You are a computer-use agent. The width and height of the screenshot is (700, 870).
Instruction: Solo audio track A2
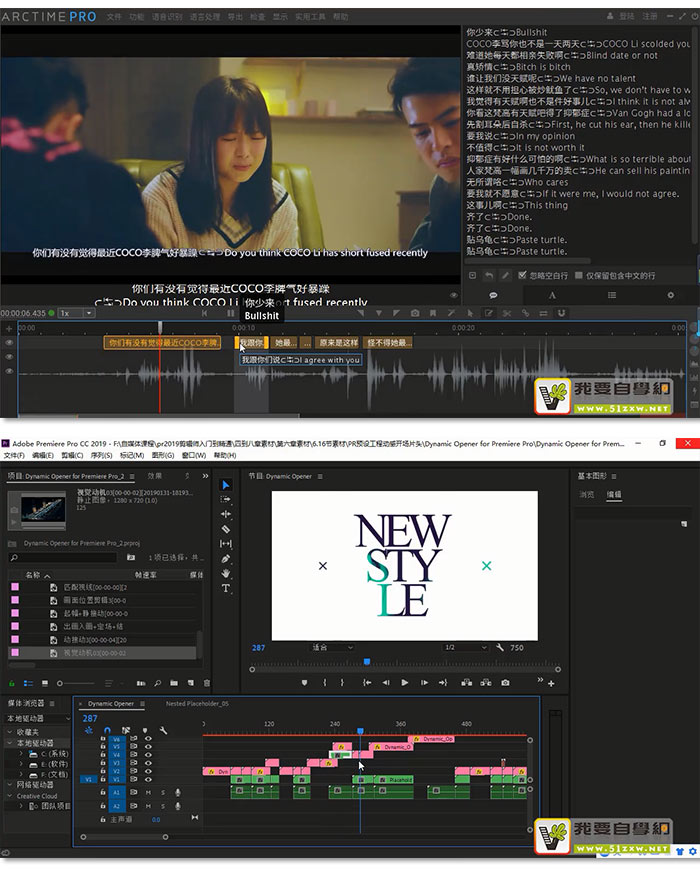(163, 806)
